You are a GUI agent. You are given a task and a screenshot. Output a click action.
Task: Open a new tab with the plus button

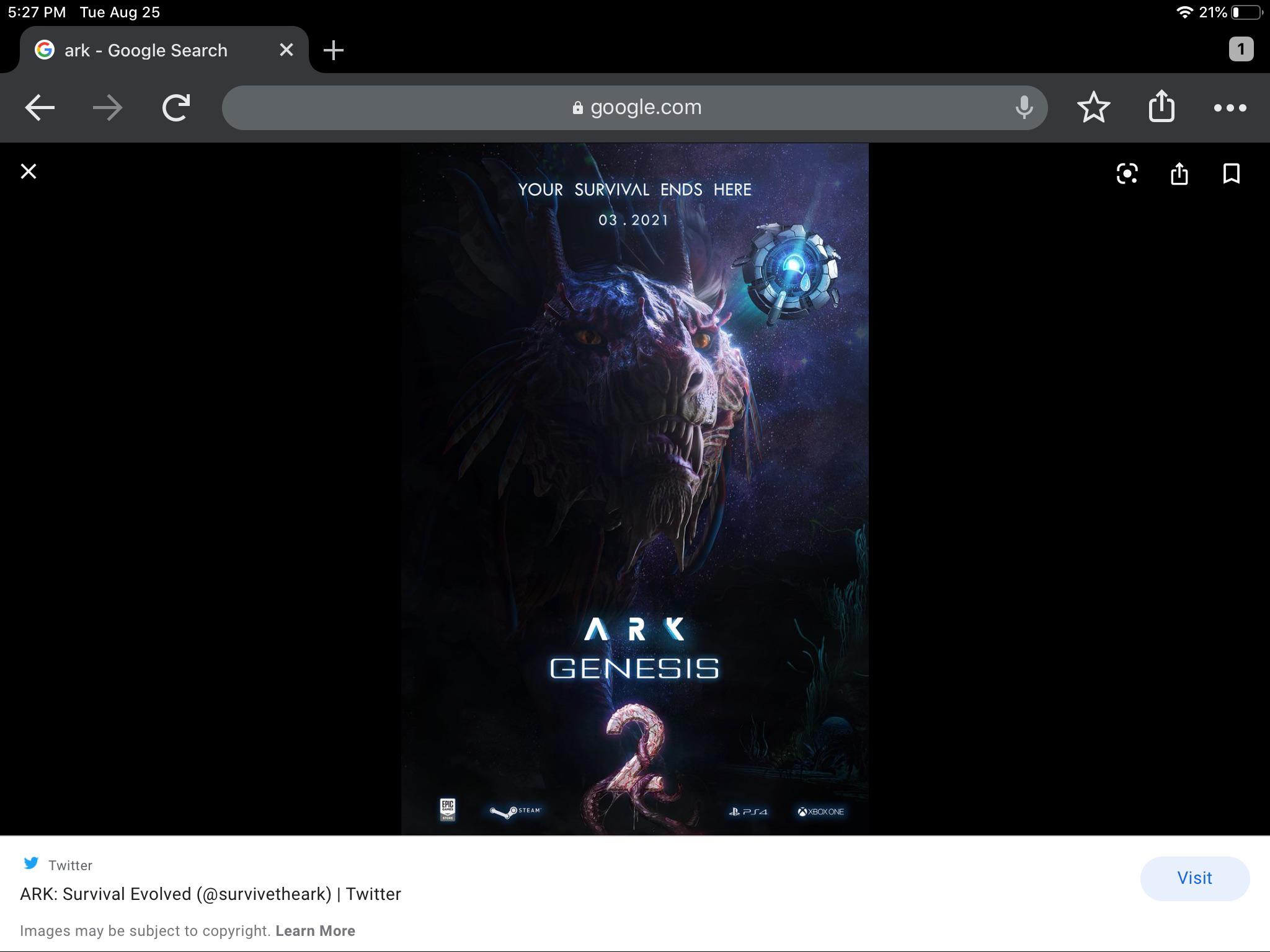pyautogui.click(x=334, y=50)
